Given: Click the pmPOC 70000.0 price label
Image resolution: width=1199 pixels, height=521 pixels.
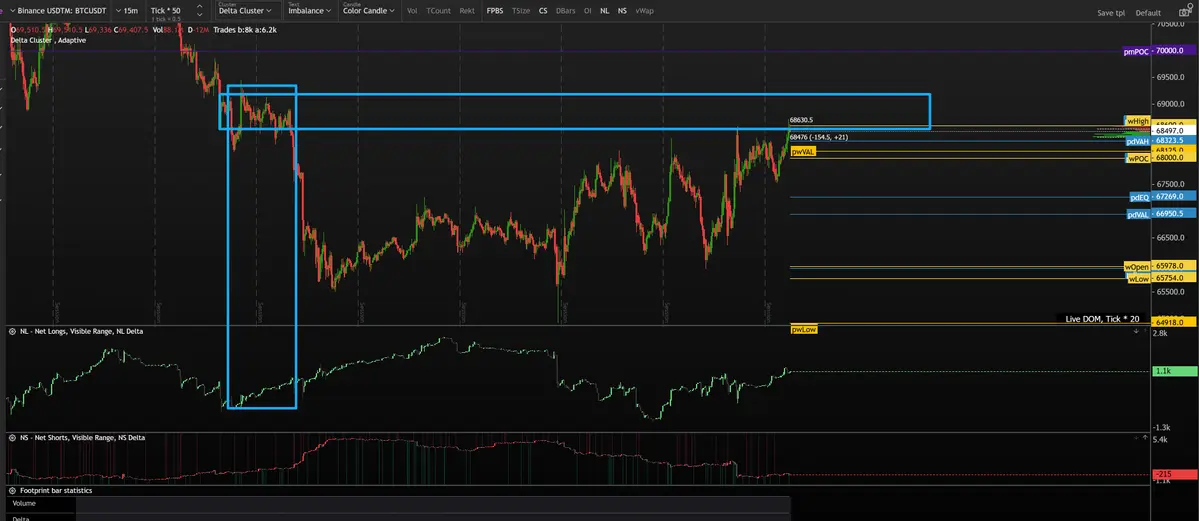Looking at the screenshot, I should coord(1153,51).
